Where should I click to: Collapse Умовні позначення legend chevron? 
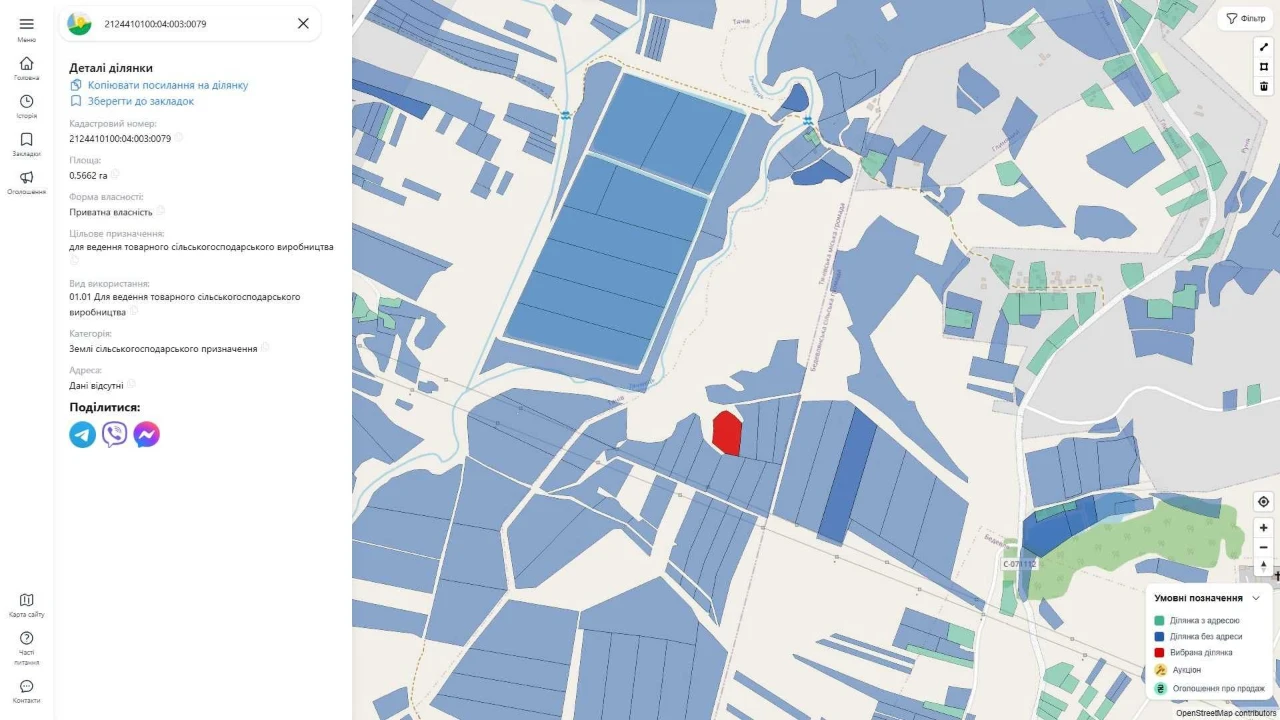point(1257,598)
